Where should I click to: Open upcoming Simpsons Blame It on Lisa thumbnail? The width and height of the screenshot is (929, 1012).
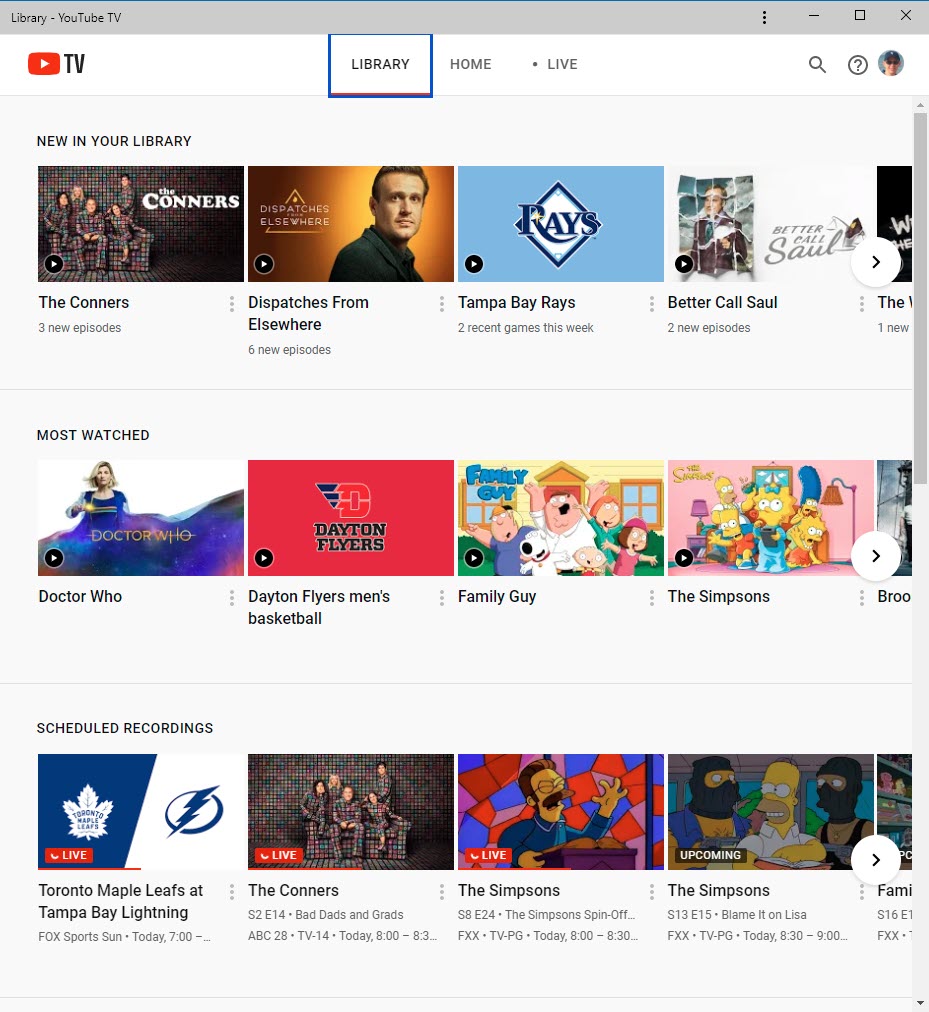[770, 812]
